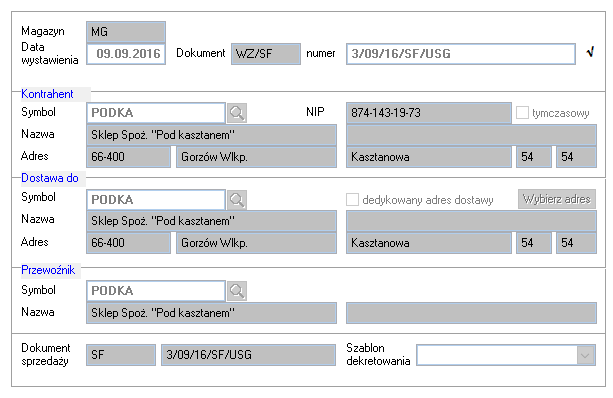Enable dedykowany adres dostawy checkbox

point(352,199)
